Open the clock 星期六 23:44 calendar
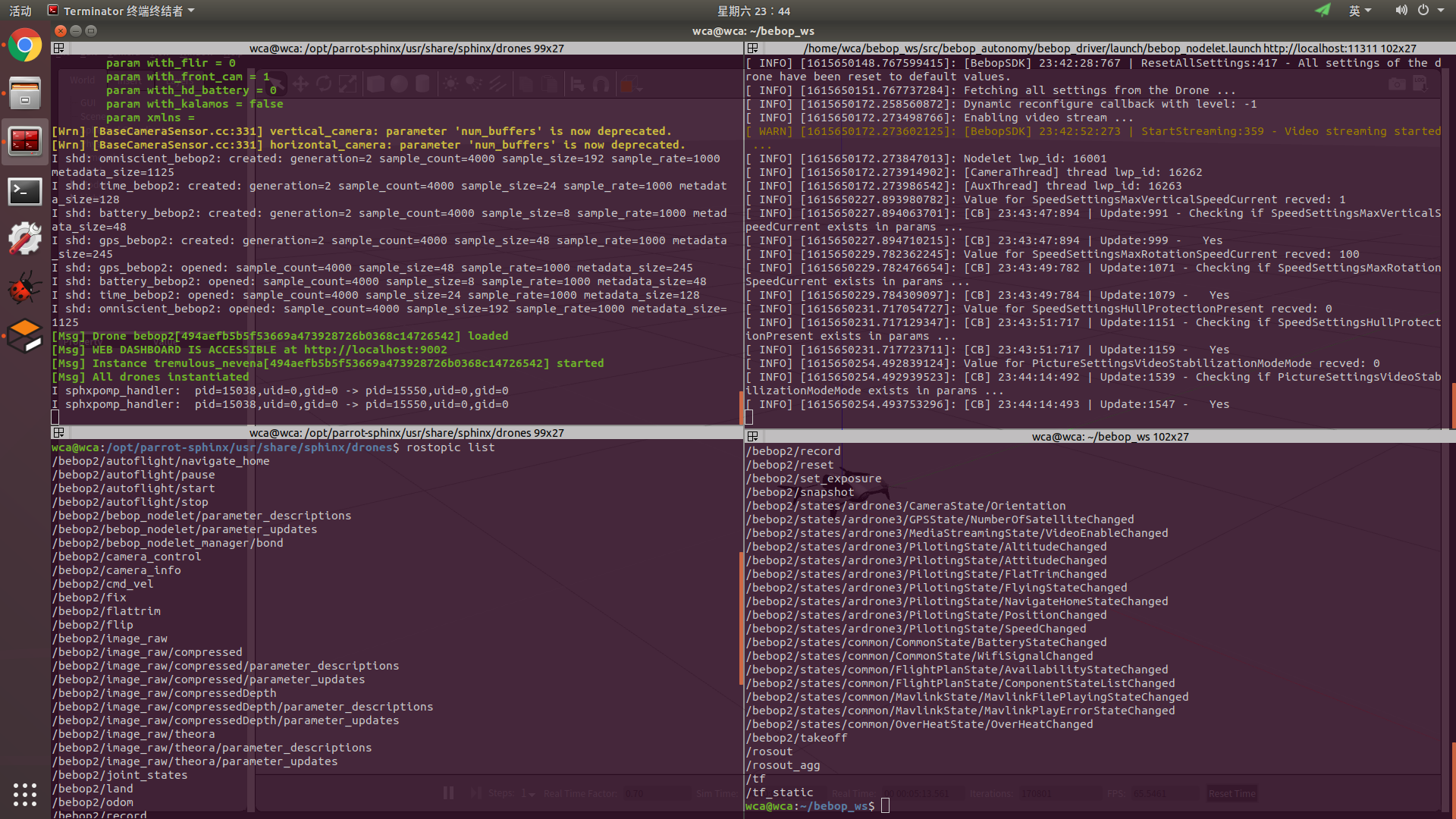 753,11
